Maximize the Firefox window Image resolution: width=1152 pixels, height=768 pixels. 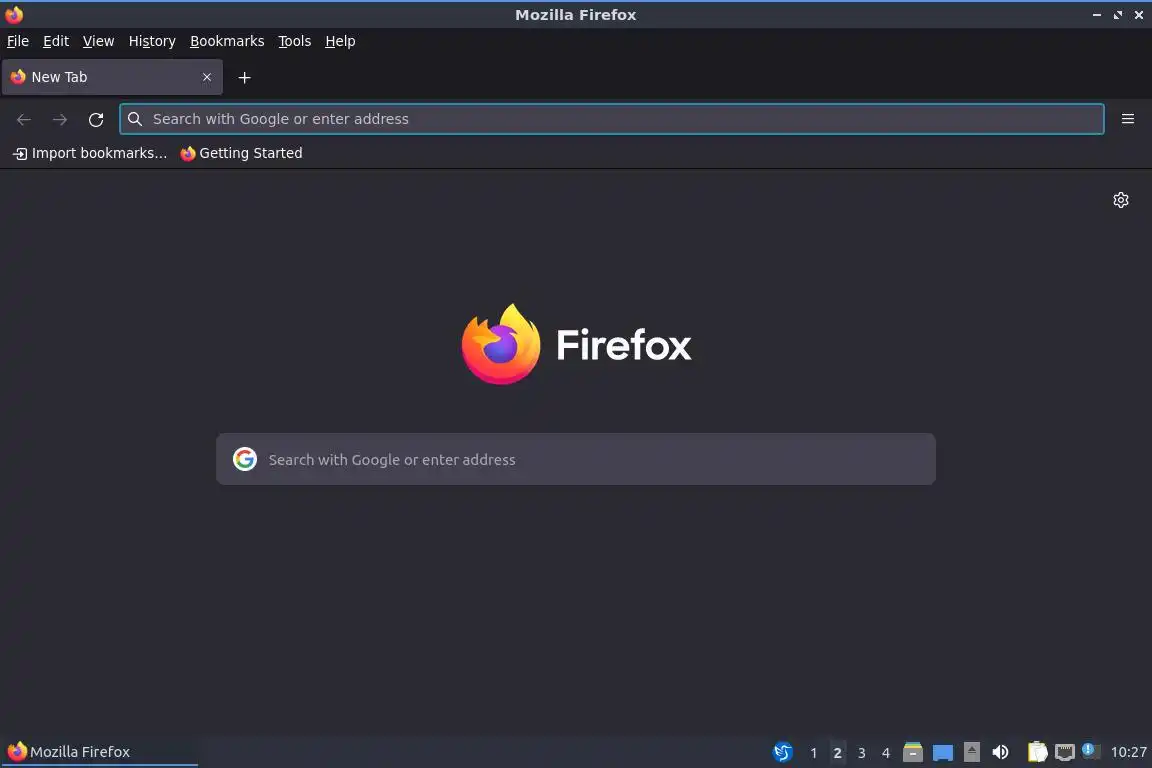(x=1118, y=15)
